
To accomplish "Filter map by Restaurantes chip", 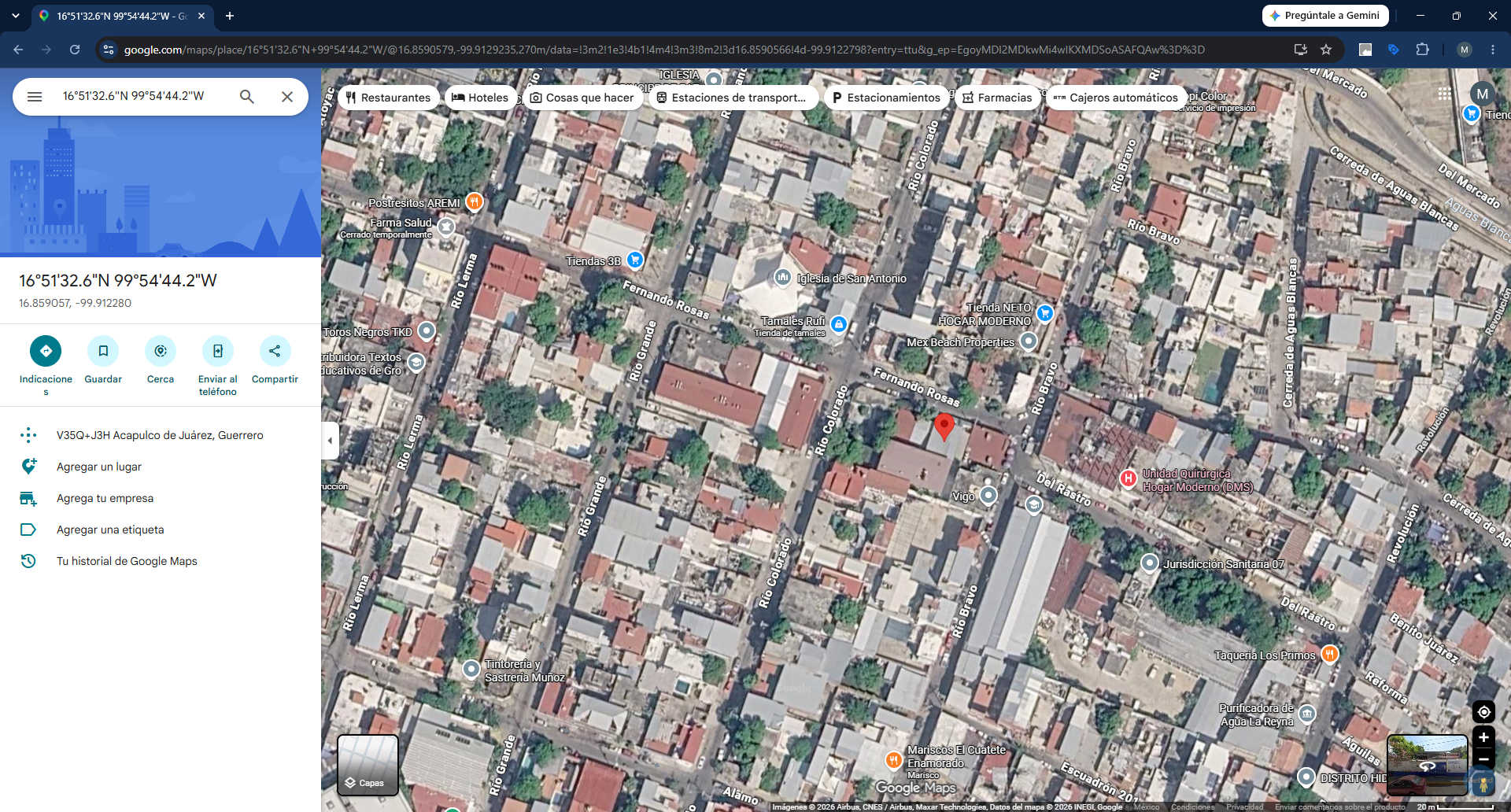I will (x=389, y=98).
